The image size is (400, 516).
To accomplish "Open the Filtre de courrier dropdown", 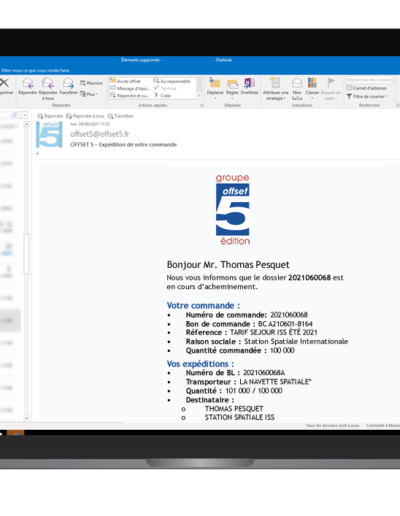I will click(x=367, y=96).
